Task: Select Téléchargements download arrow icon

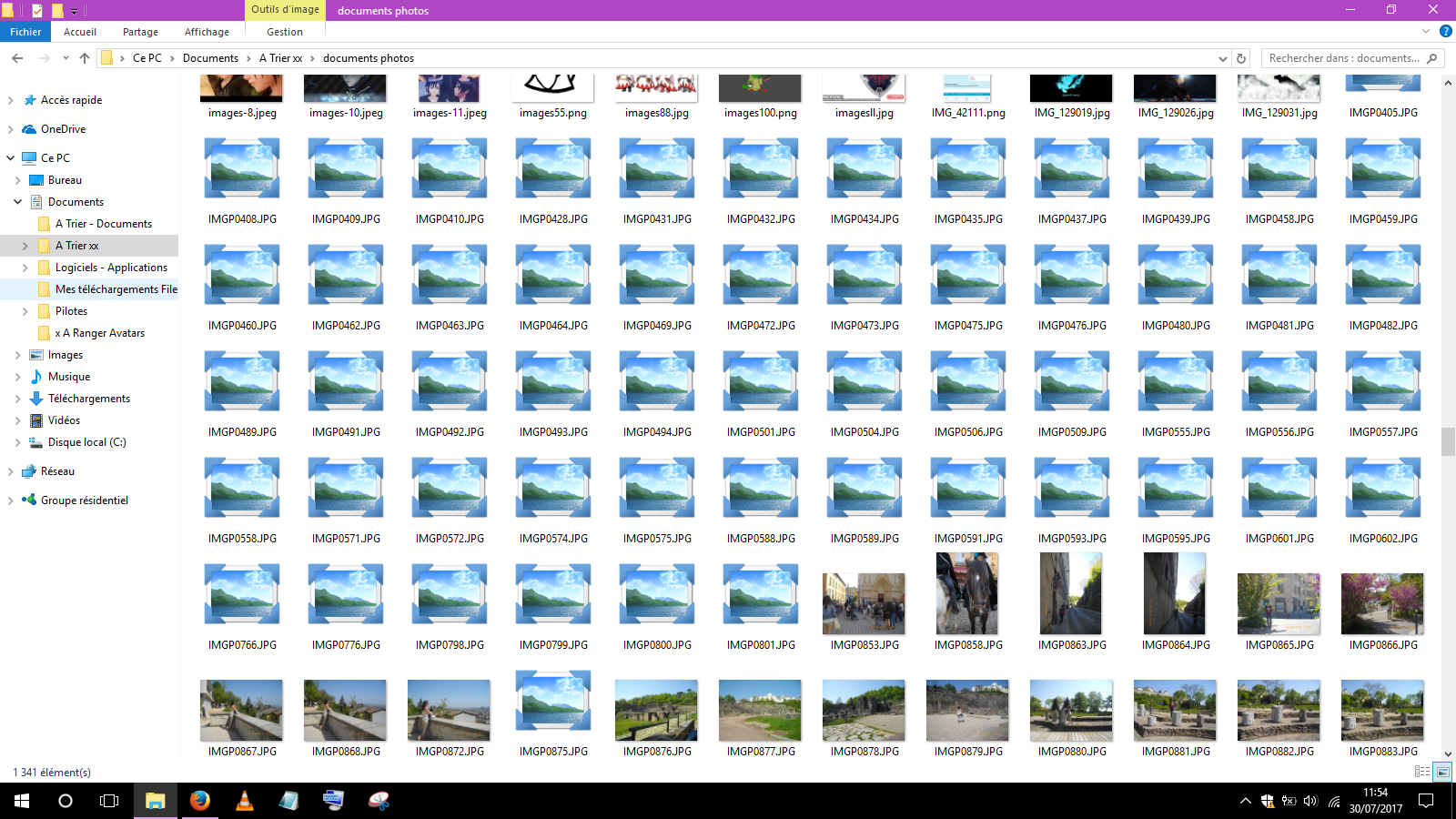Action: [x=36, y=399]
